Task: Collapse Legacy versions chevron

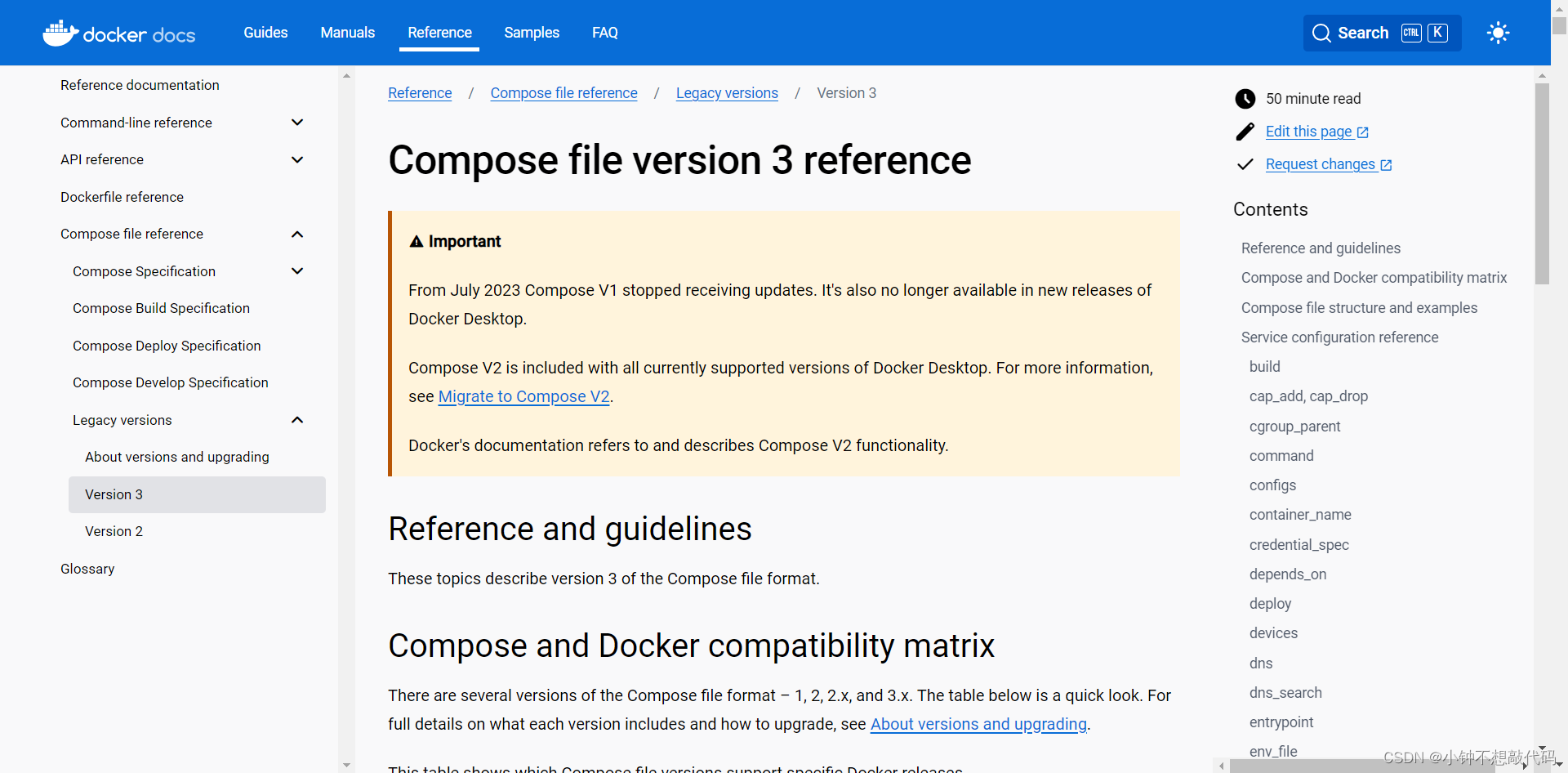Action: [x=297, y=420]
